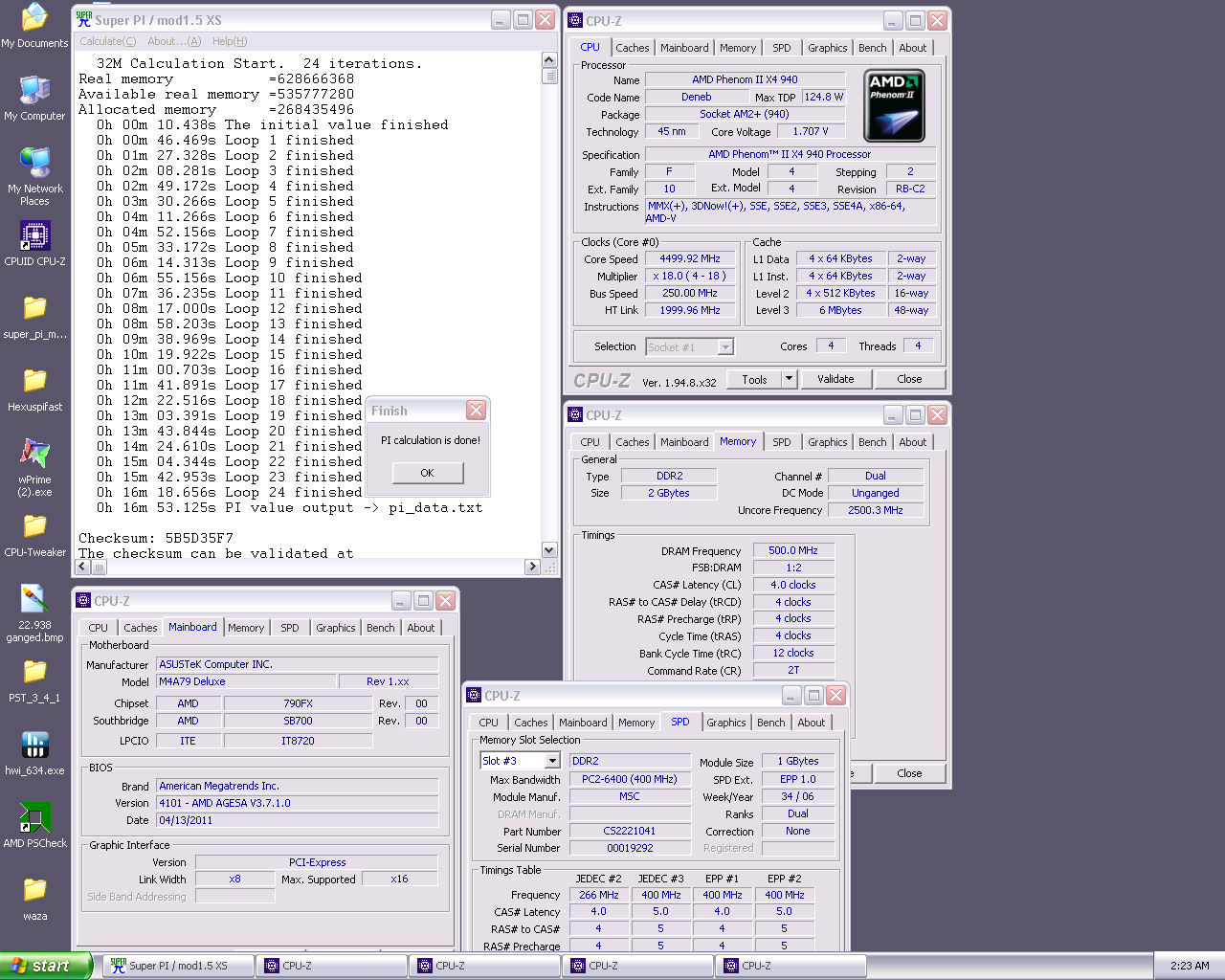Click the system clock showing 2:23 AM
This screenshot has height=980, width=1225.
[1190, 966]
